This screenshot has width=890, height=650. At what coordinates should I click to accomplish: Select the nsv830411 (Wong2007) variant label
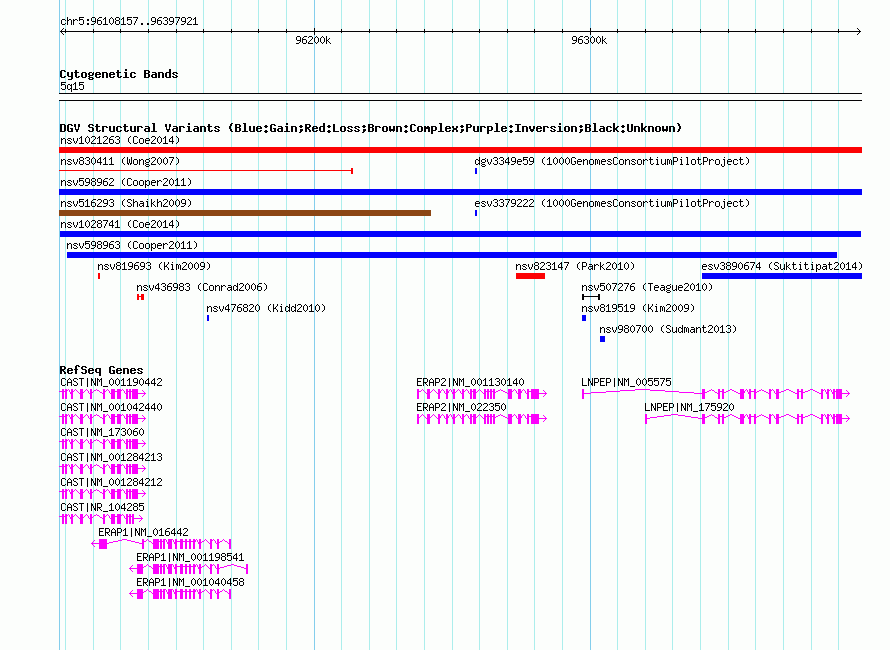[120, 161]
